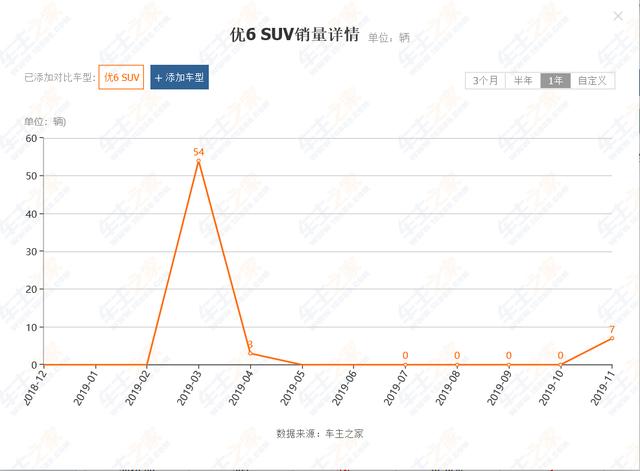Select the 3个月 time range

[485, 80]
